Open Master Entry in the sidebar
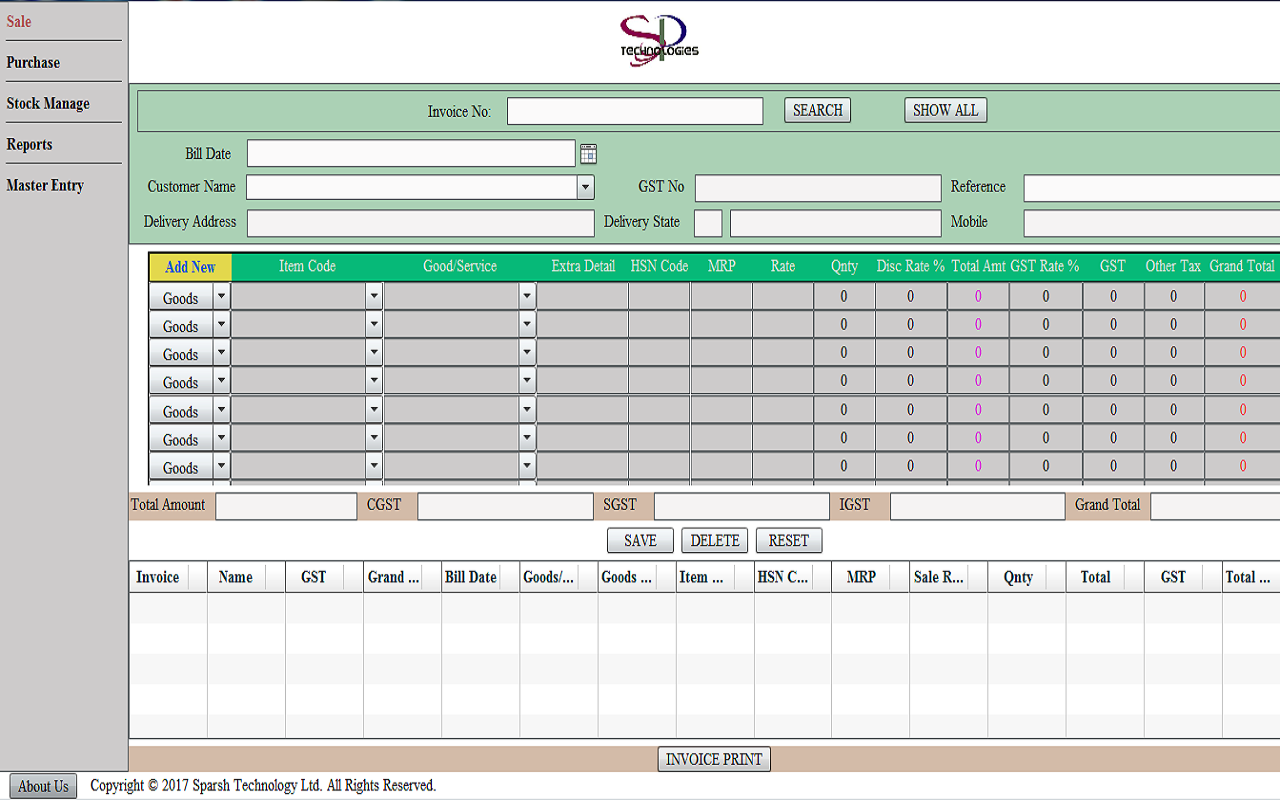The width and height of the screenshot is (1280, 800). pos(45,185)
